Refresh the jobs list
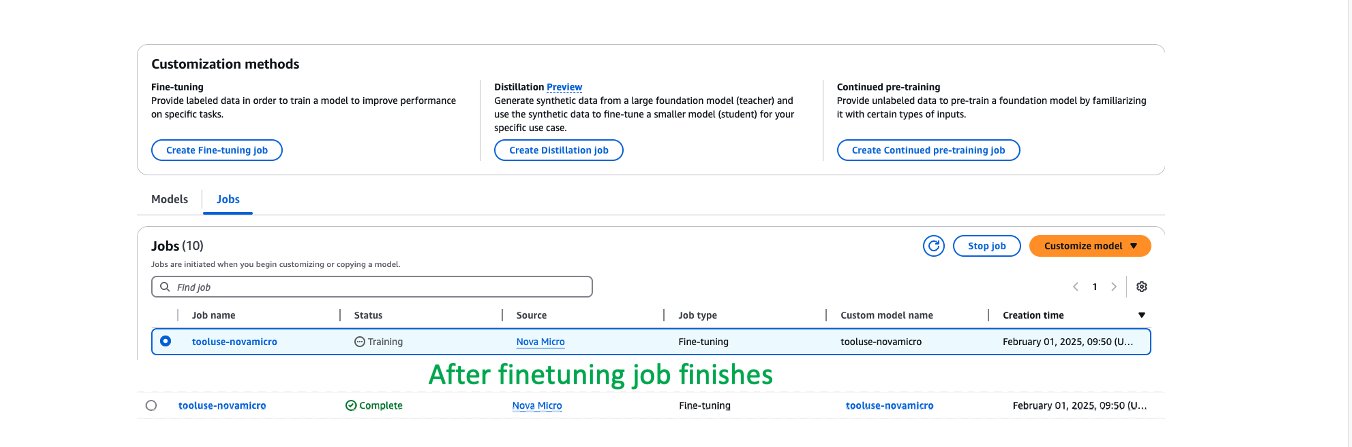The width and height of the screenshot is (1352, 447). tap(934, 246)
